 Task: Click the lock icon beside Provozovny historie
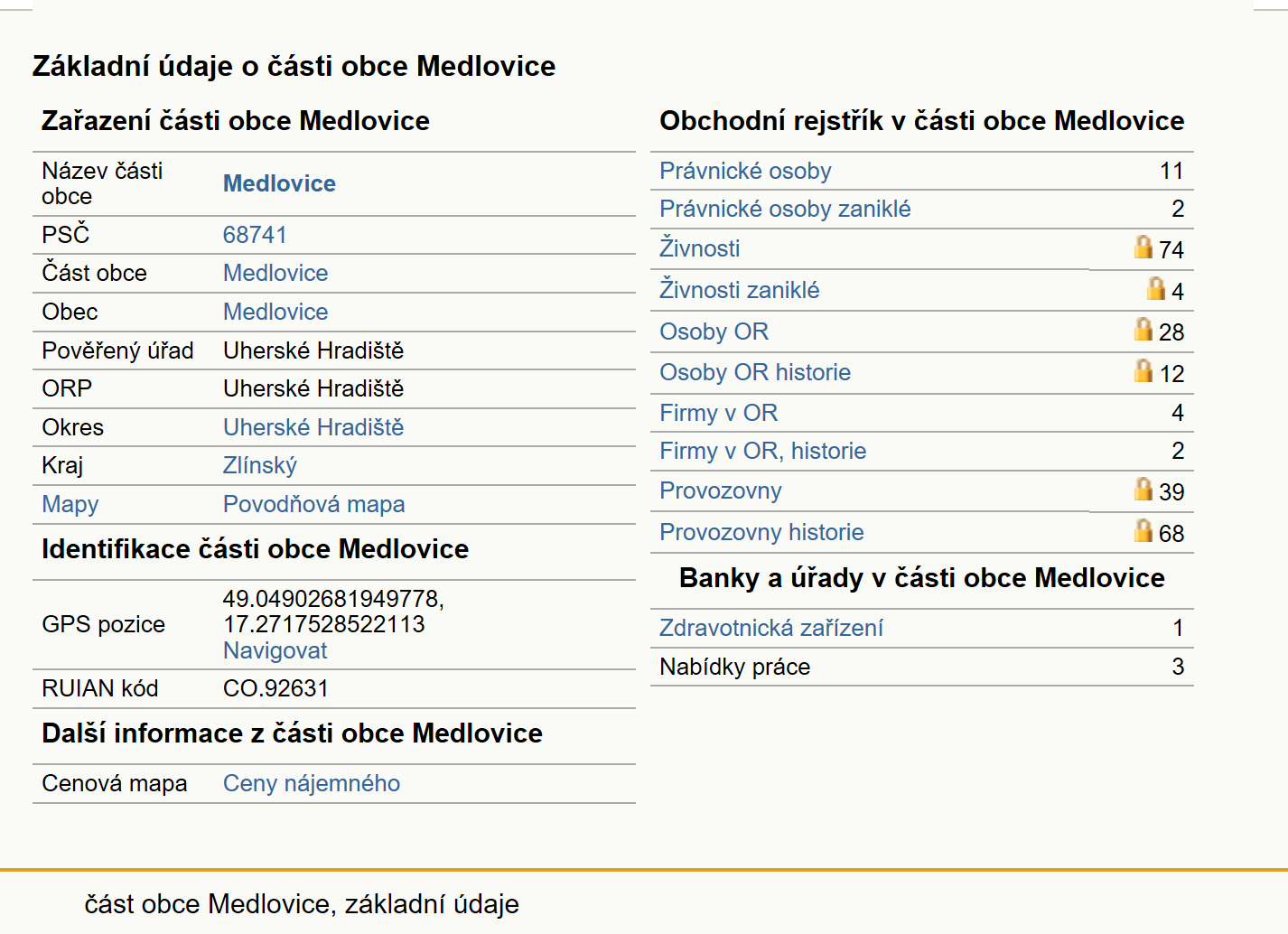[x=1143, y=530]
